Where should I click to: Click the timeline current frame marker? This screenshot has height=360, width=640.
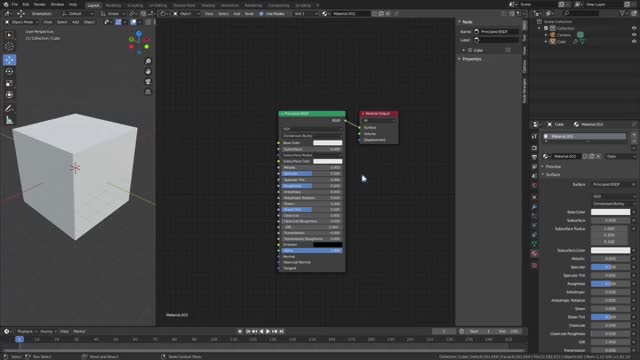coord(19,339)
